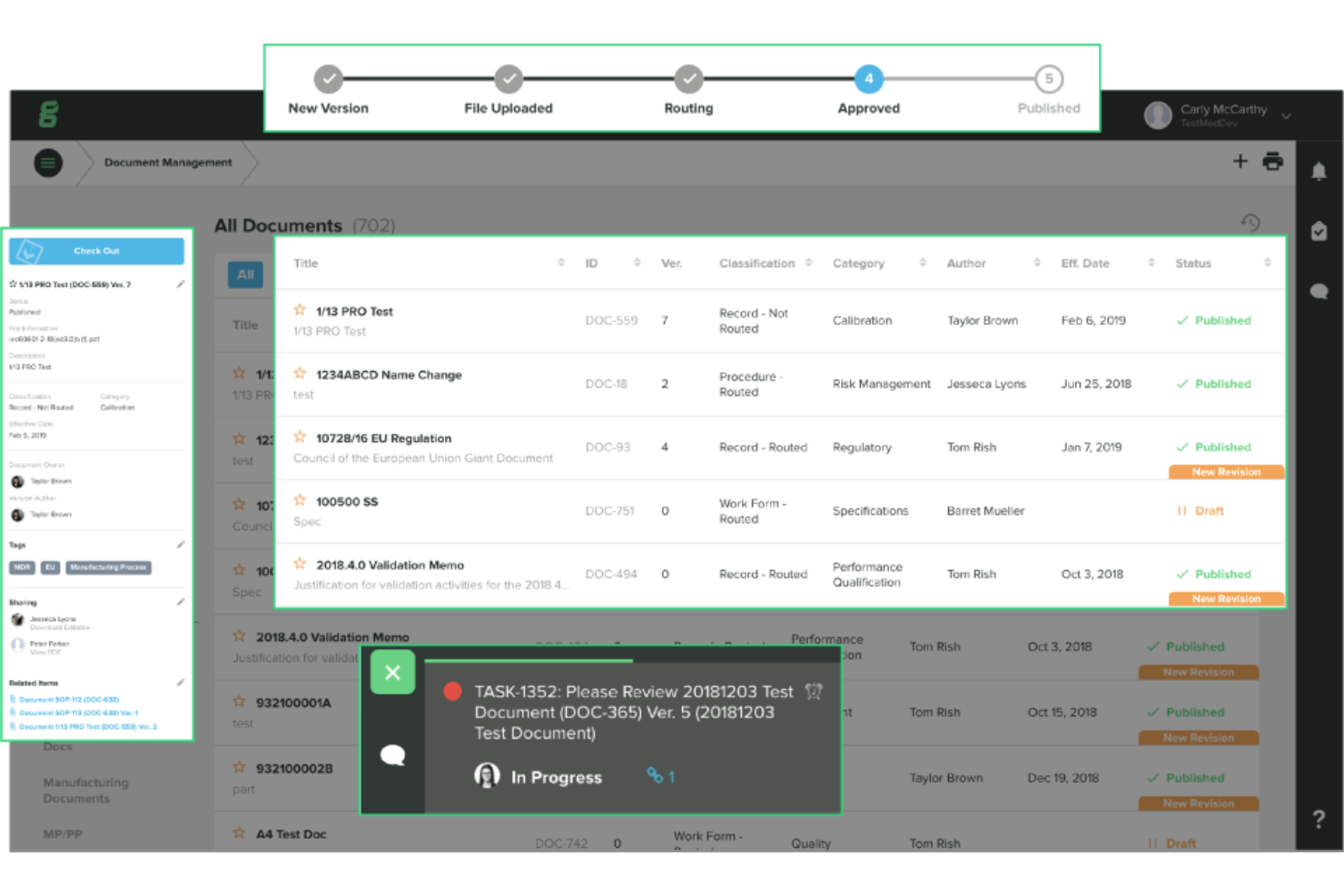The height and width of the screenshot is (896, 1344).
Task: Click the green logo in the header
Action: point(48,114)
